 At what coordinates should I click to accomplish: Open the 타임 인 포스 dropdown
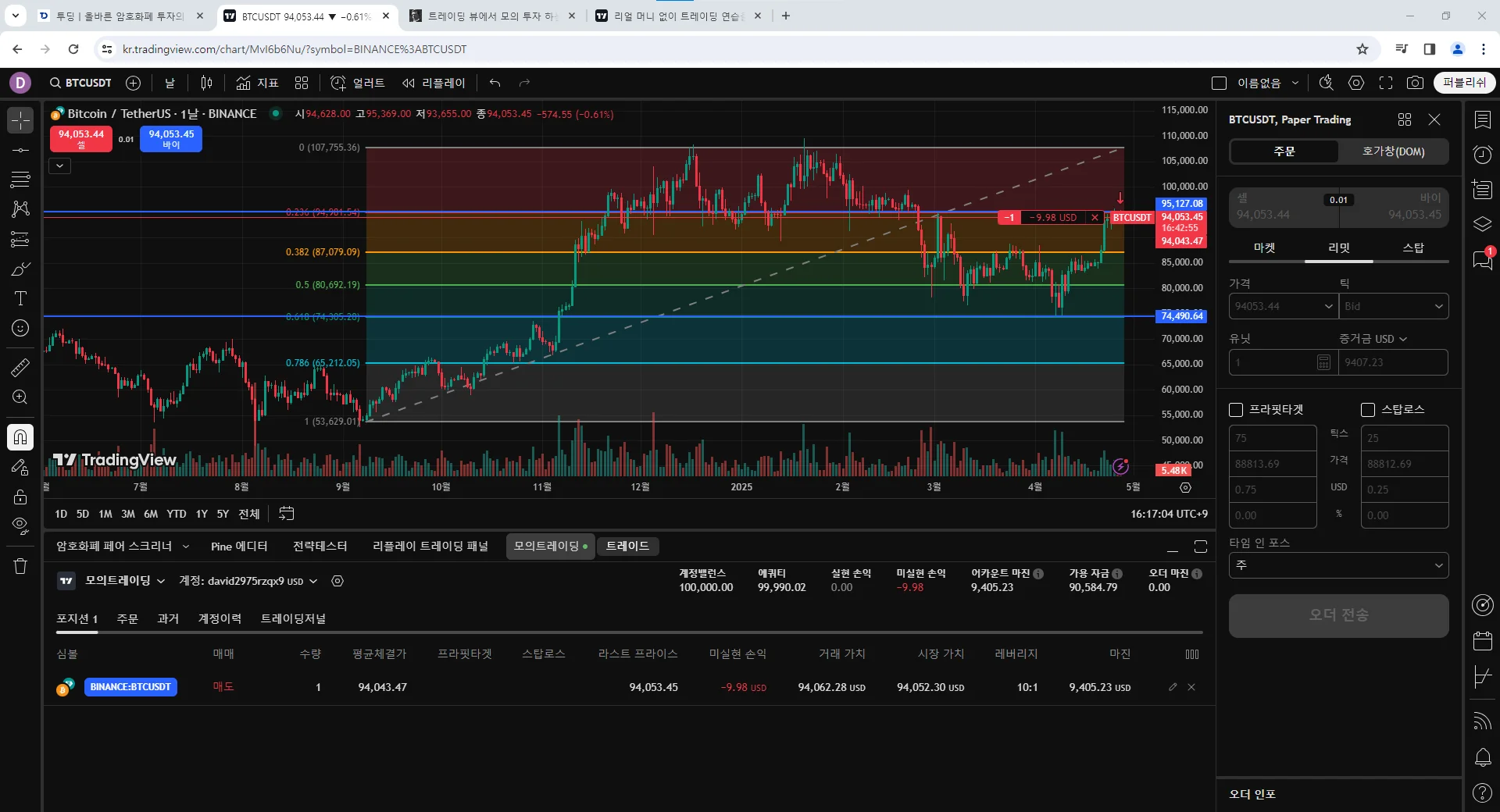click(x=1339, y=565)
